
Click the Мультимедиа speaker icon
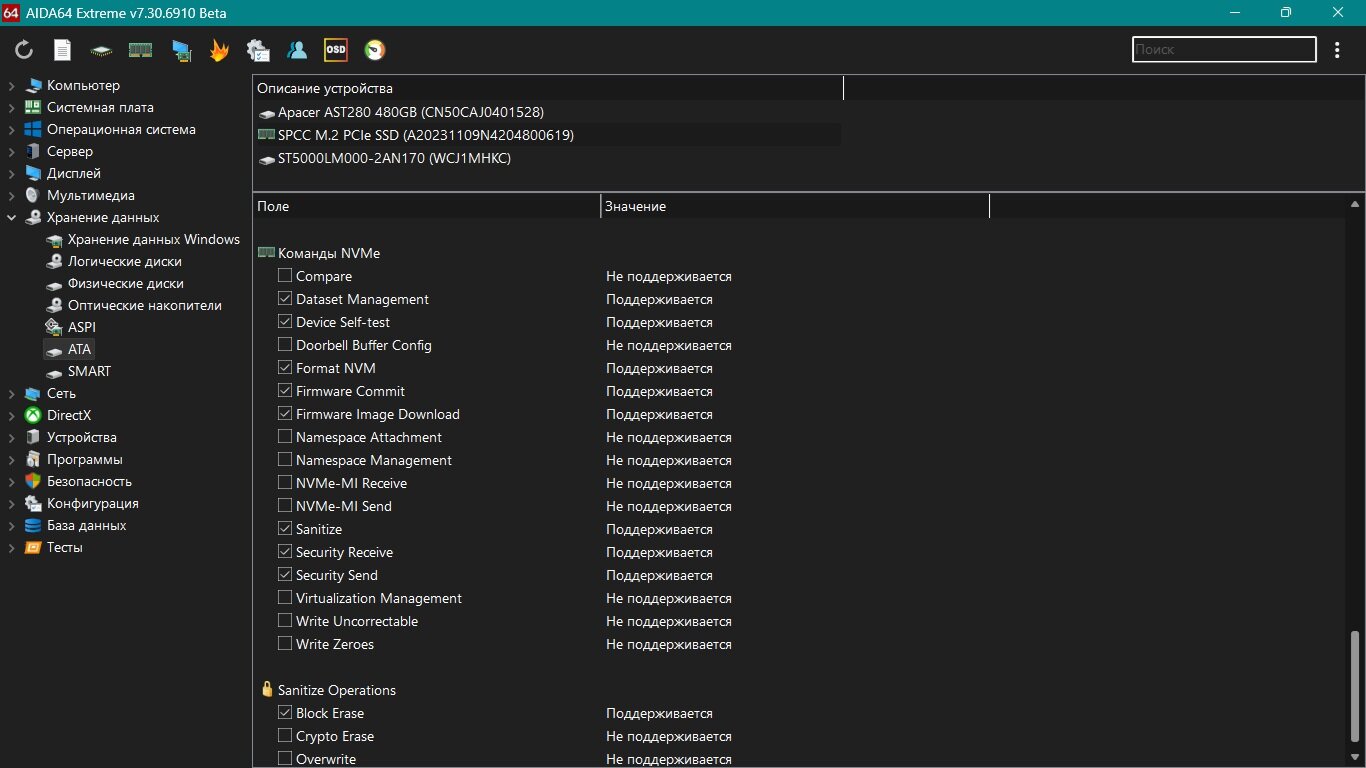click(33, 196)
